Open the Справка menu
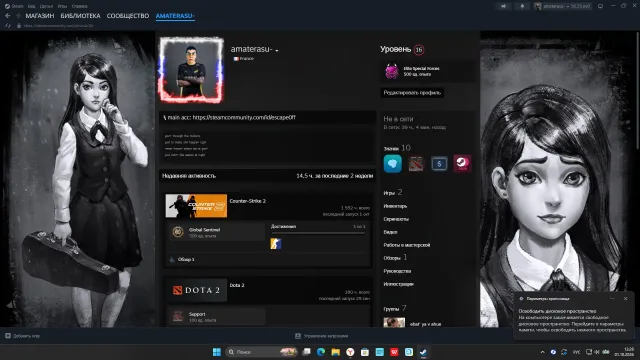640x360 pixels. coord(80,6)
